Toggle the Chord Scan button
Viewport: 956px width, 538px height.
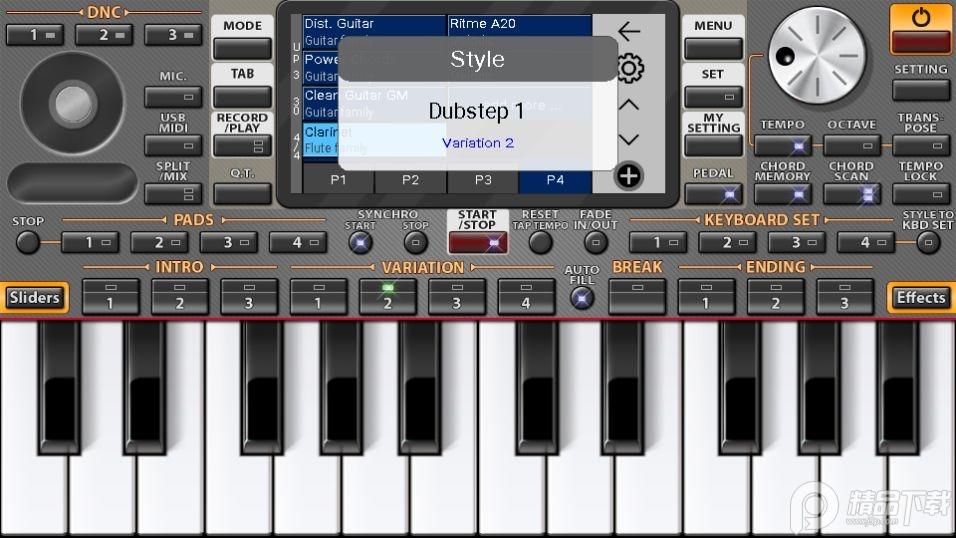click(x=852, y=194)
